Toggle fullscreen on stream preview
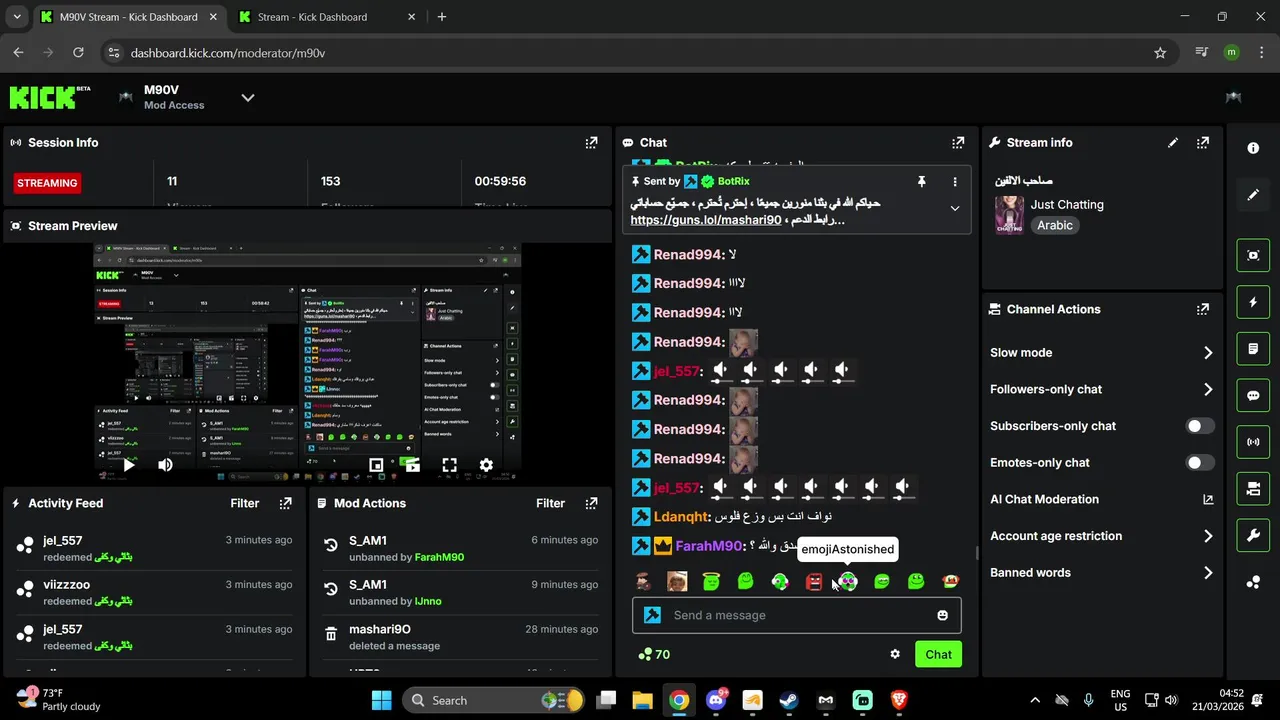Viewport: 1280px width, 720px height. coord(449,465)
